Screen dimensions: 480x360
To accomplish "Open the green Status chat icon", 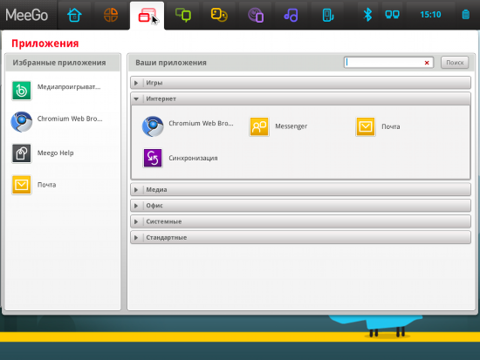I will 183,15.
